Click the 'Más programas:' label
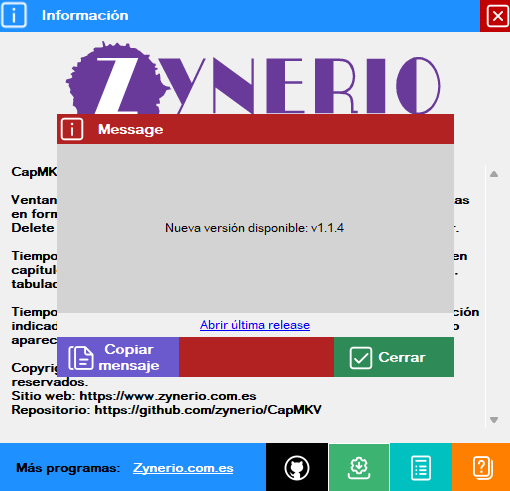The image size is (510, 491). (68, 468)
